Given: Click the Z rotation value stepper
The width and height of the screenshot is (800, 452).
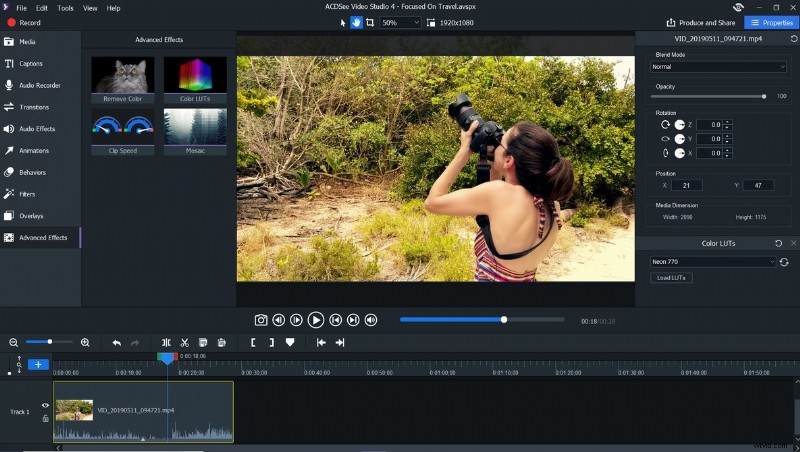Looking at the screenshot, I should pyautogui.click(x=728, y=124).
